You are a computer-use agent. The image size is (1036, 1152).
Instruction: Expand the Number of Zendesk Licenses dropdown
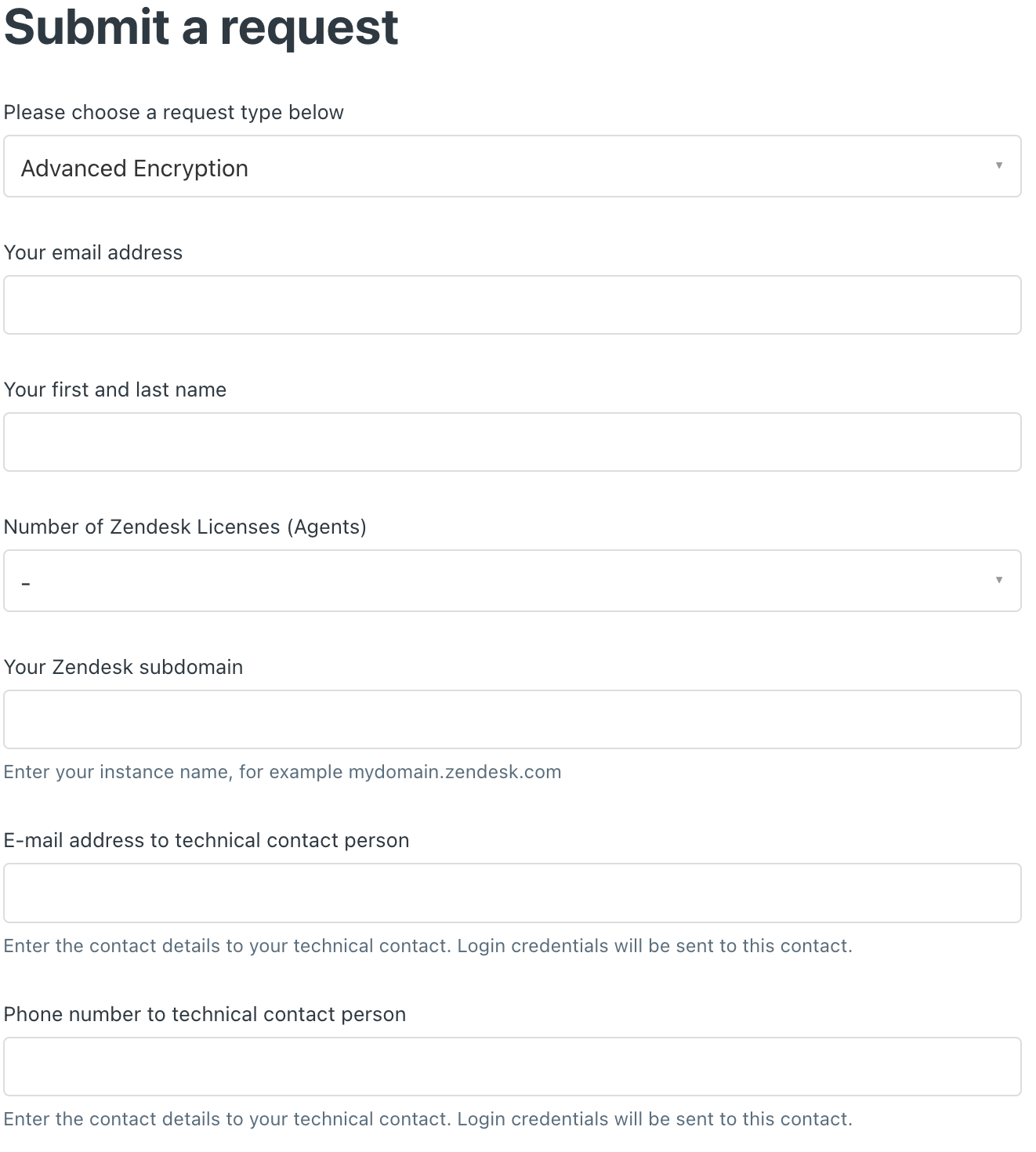[x=513, y=581]
